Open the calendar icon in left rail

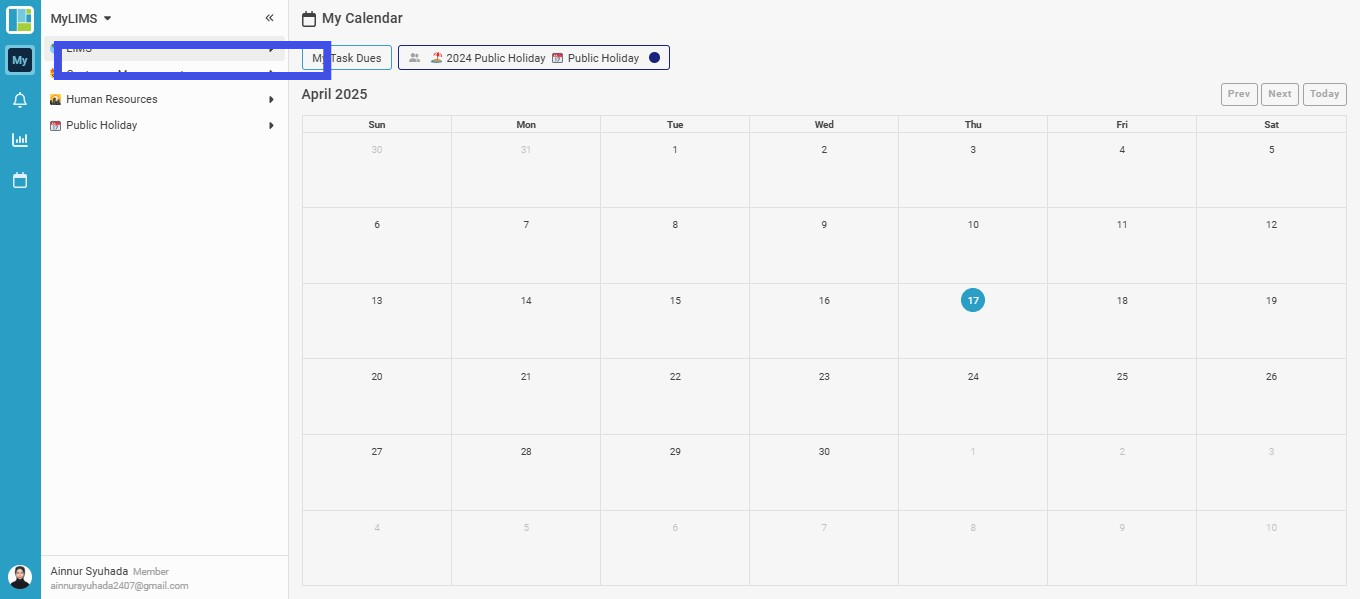coord(20,180)
